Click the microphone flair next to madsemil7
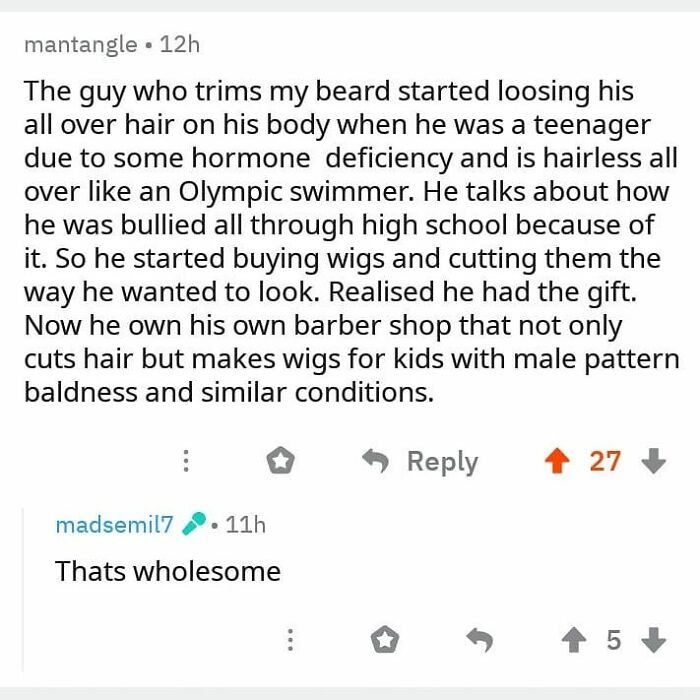The height and width of the screenshot is (700, 700). click(194, 523)
